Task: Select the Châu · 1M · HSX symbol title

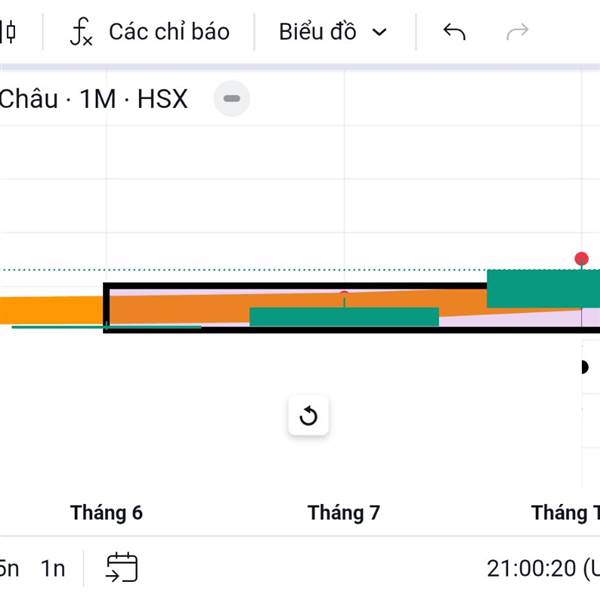Action: tap(94, 99)
